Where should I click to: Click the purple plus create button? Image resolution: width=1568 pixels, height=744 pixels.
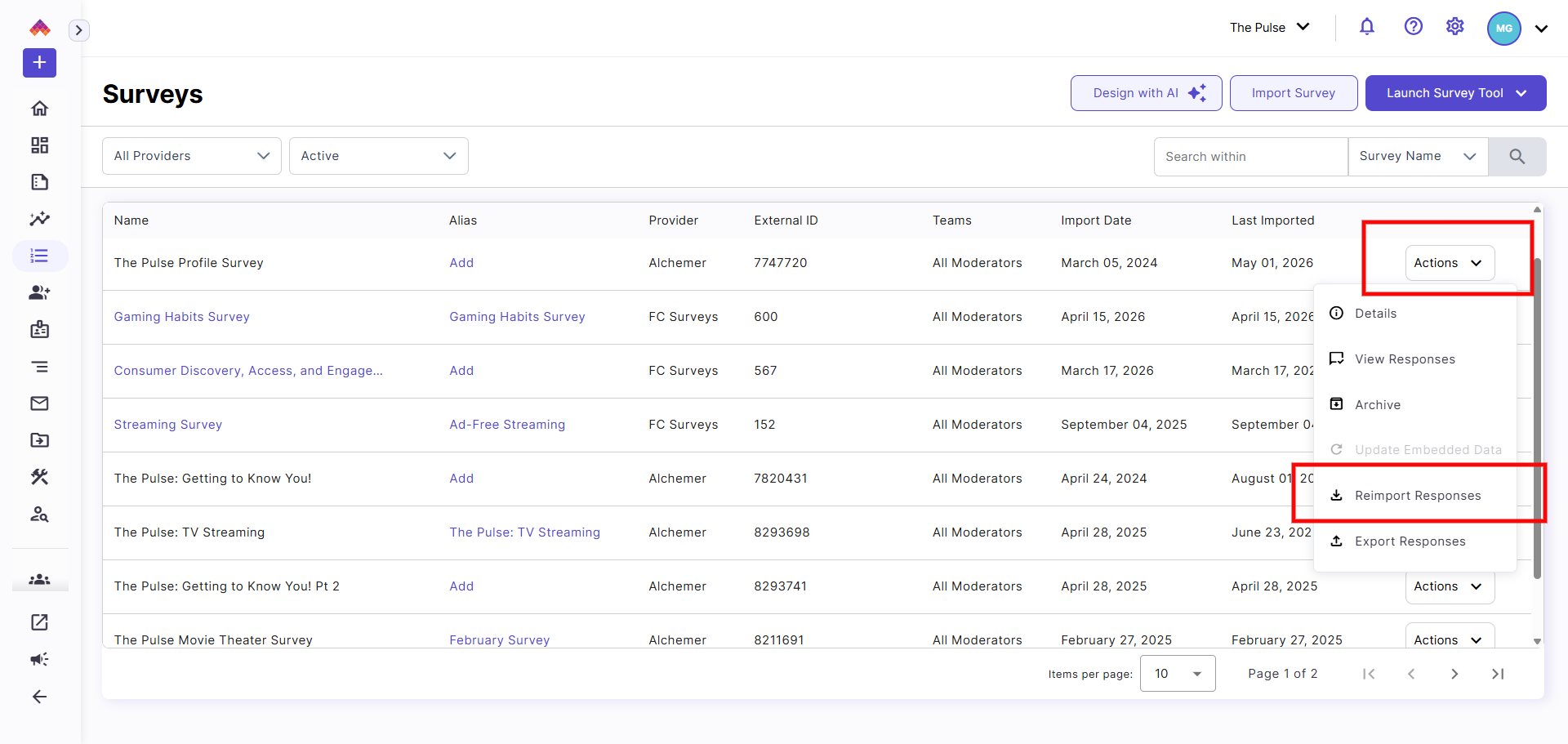(39, 63)
